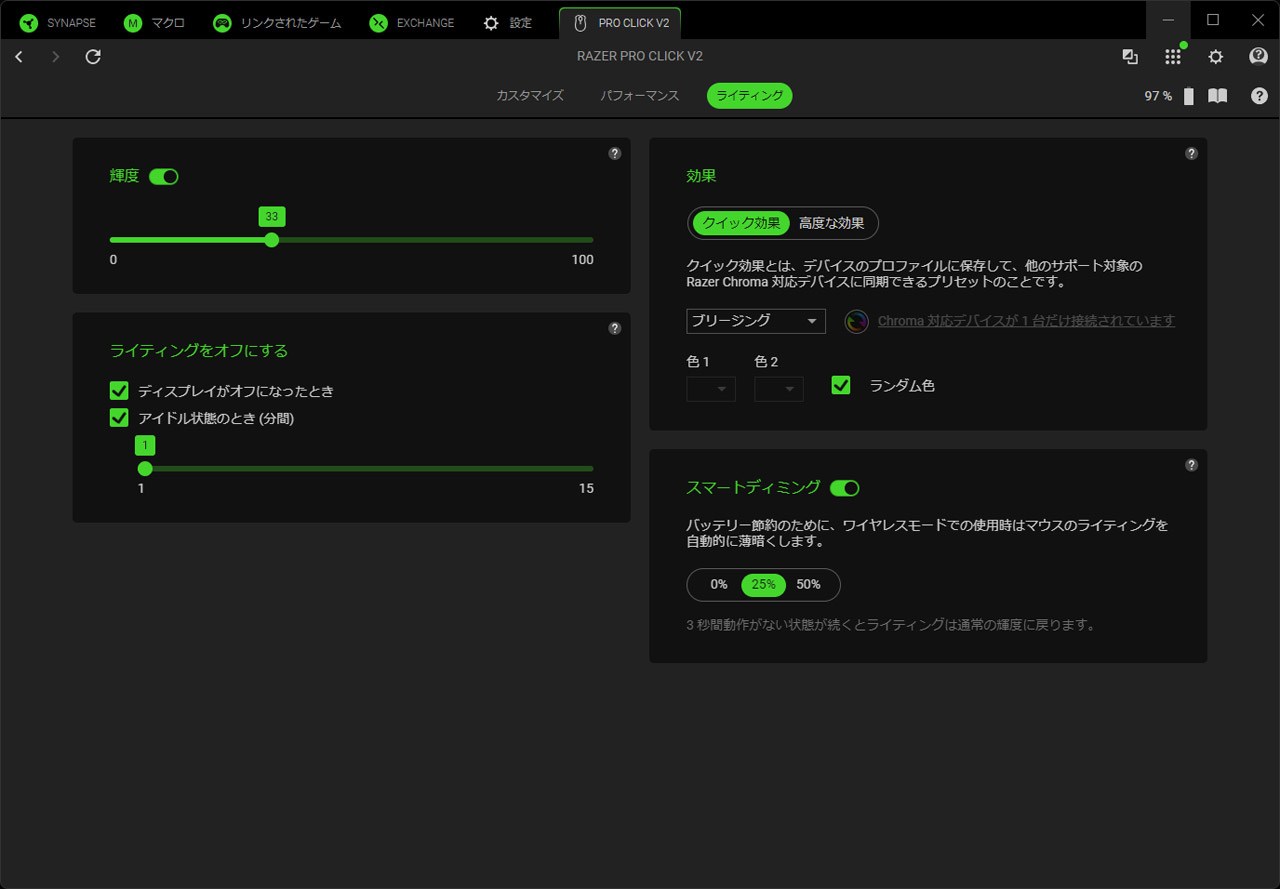The height and width of the screenshot is (889, 1280).
Task: Click the Chroma color wheel icon
Action: [856, 321]
